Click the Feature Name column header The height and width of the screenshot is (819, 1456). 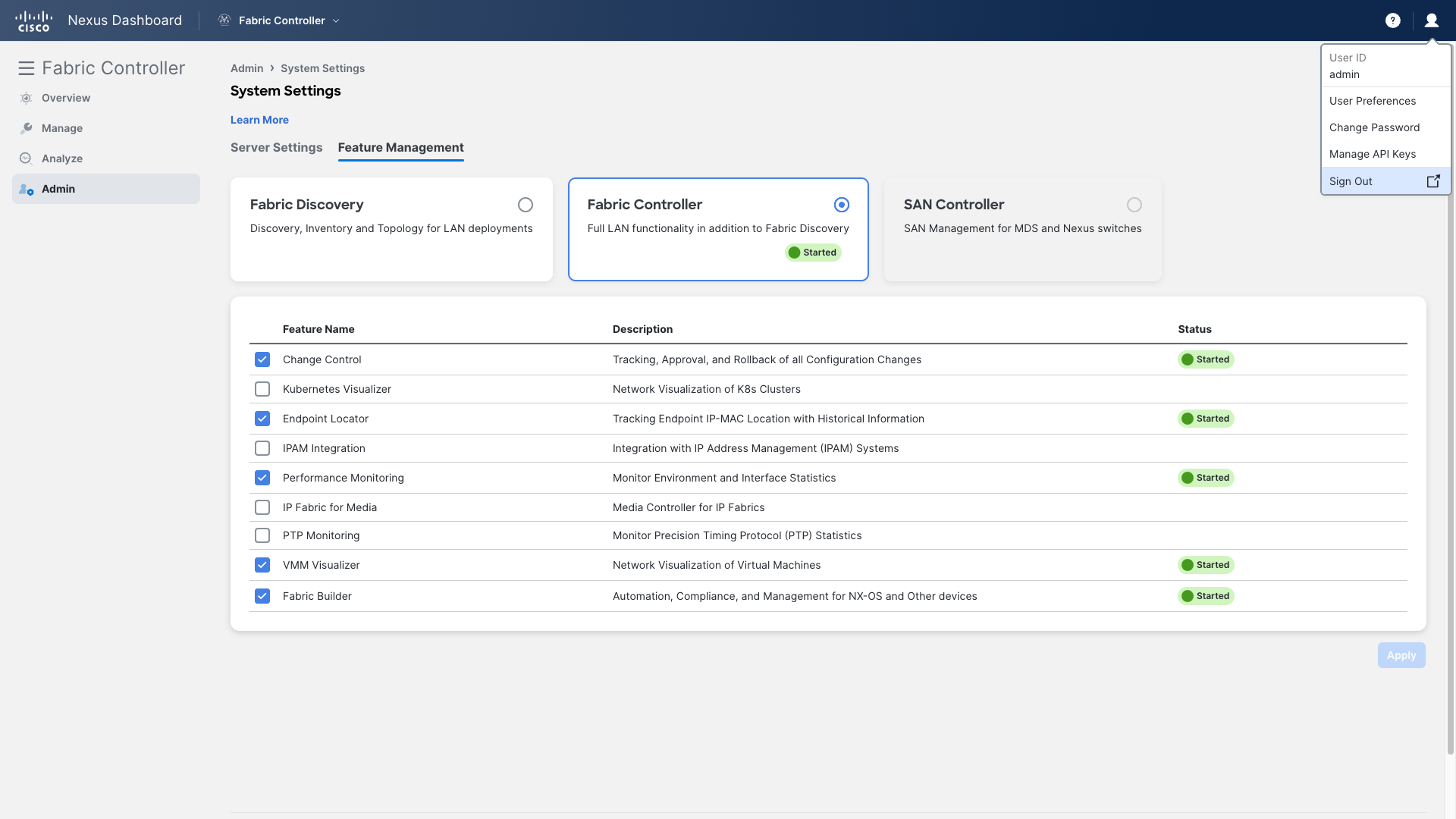(318, 329)
